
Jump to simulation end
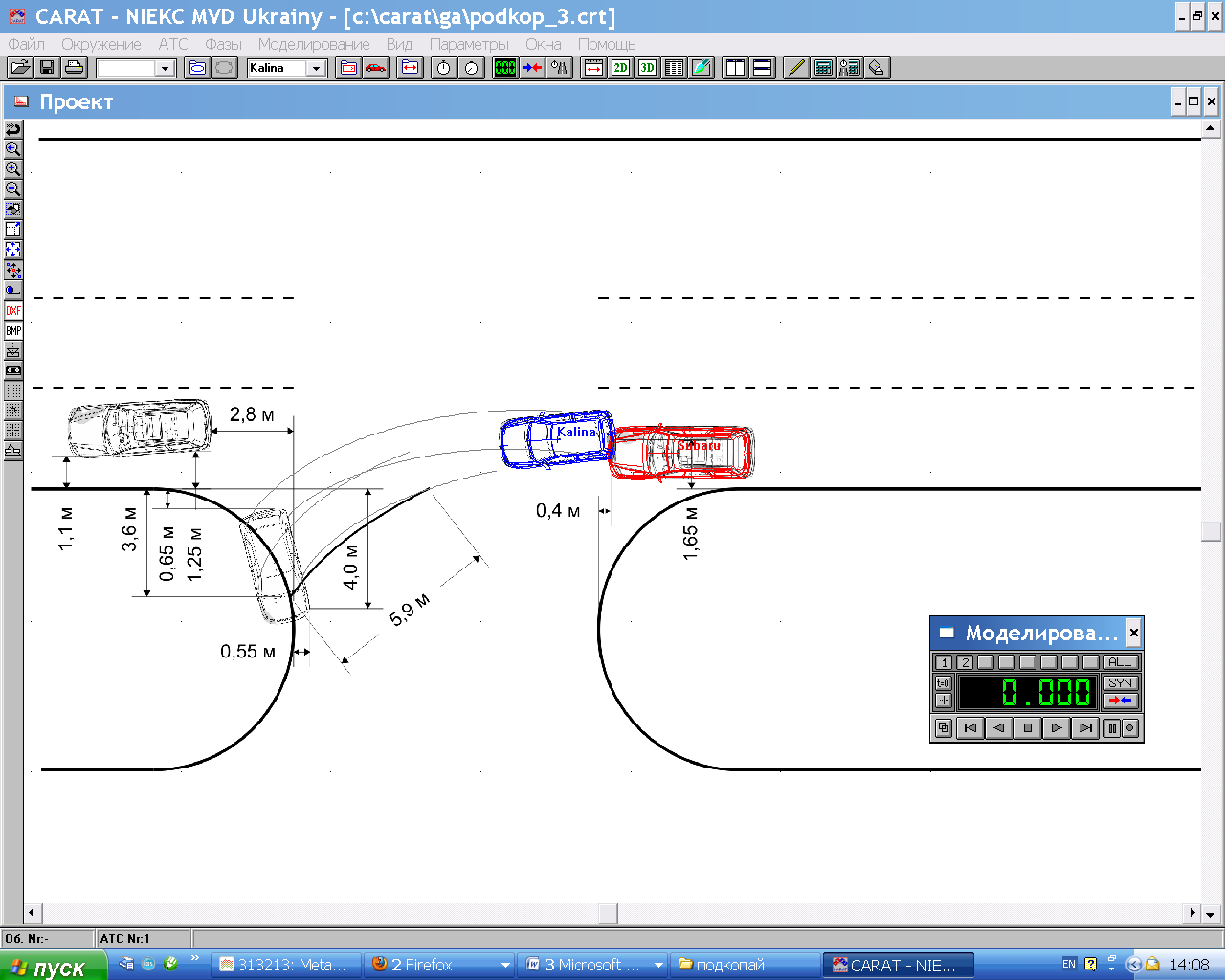[1085, 728]
